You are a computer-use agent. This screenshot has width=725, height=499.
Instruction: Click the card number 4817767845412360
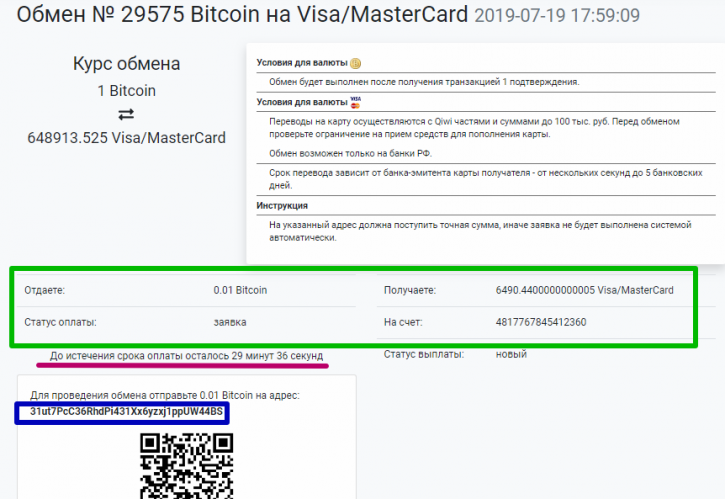[x=541, y=322]
